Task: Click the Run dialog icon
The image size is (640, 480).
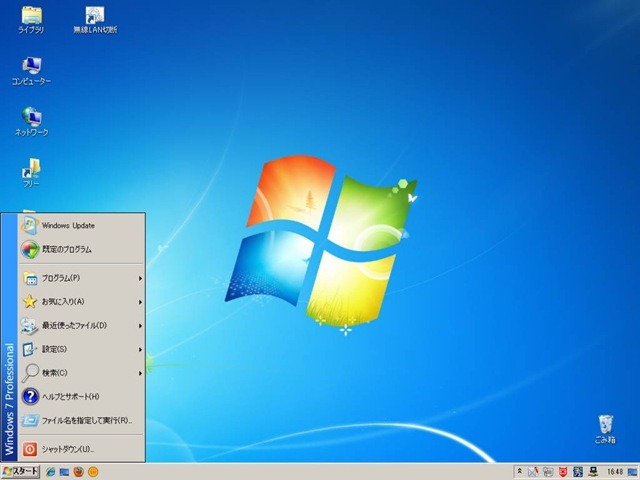Action: click(30, 420)
